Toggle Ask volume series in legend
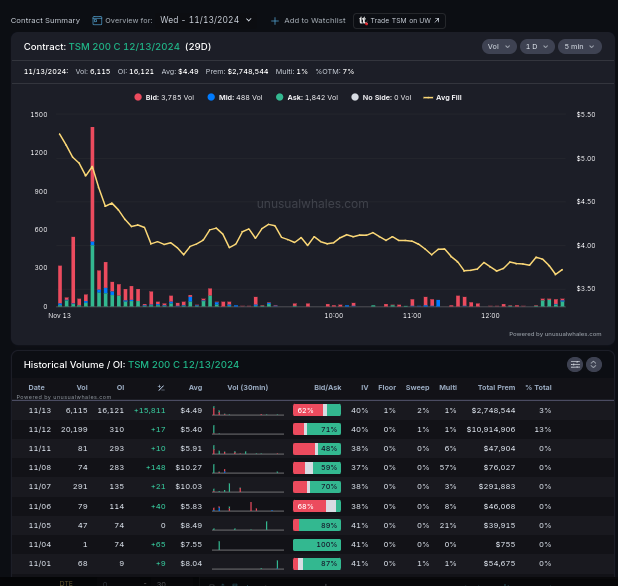Screen dimensions: 618x586 pos(307,97)
